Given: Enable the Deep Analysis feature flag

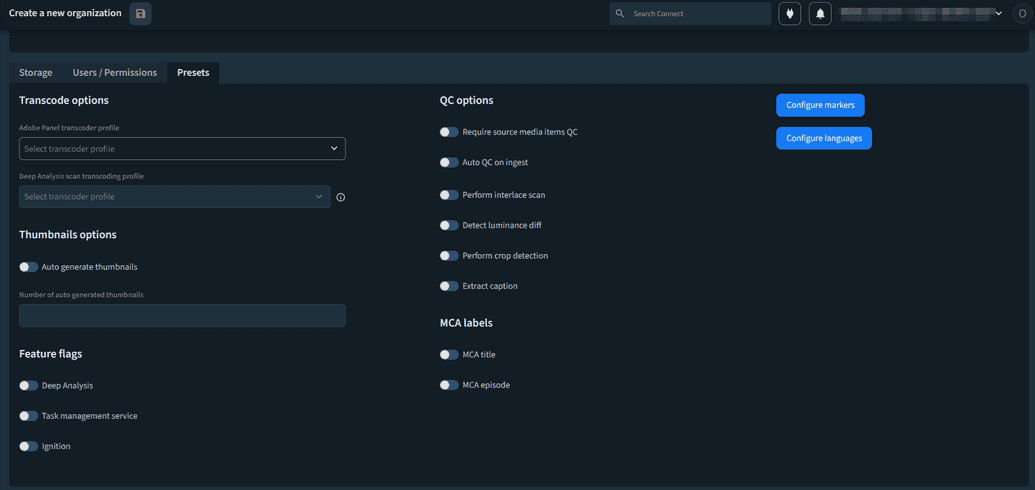Looking at the screenshot, I should (28, 386).
